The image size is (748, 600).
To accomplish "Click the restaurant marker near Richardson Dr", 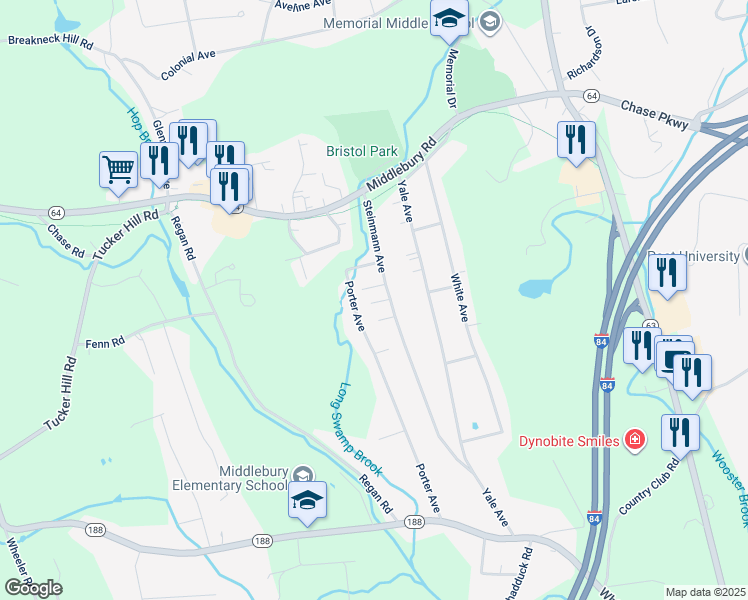I will 576,141.
